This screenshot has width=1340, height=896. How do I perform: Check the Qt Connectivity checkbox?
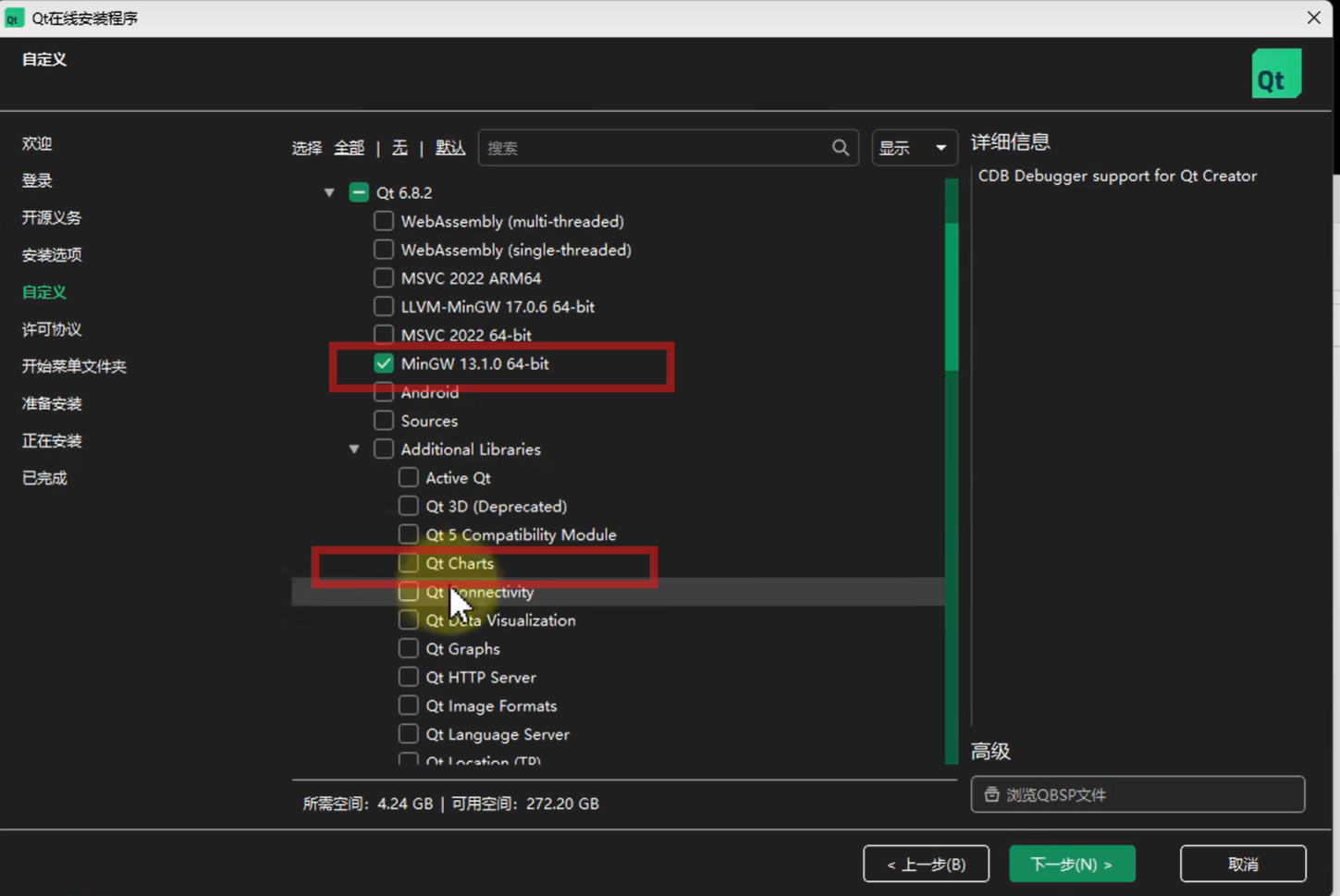coord(409,592)
